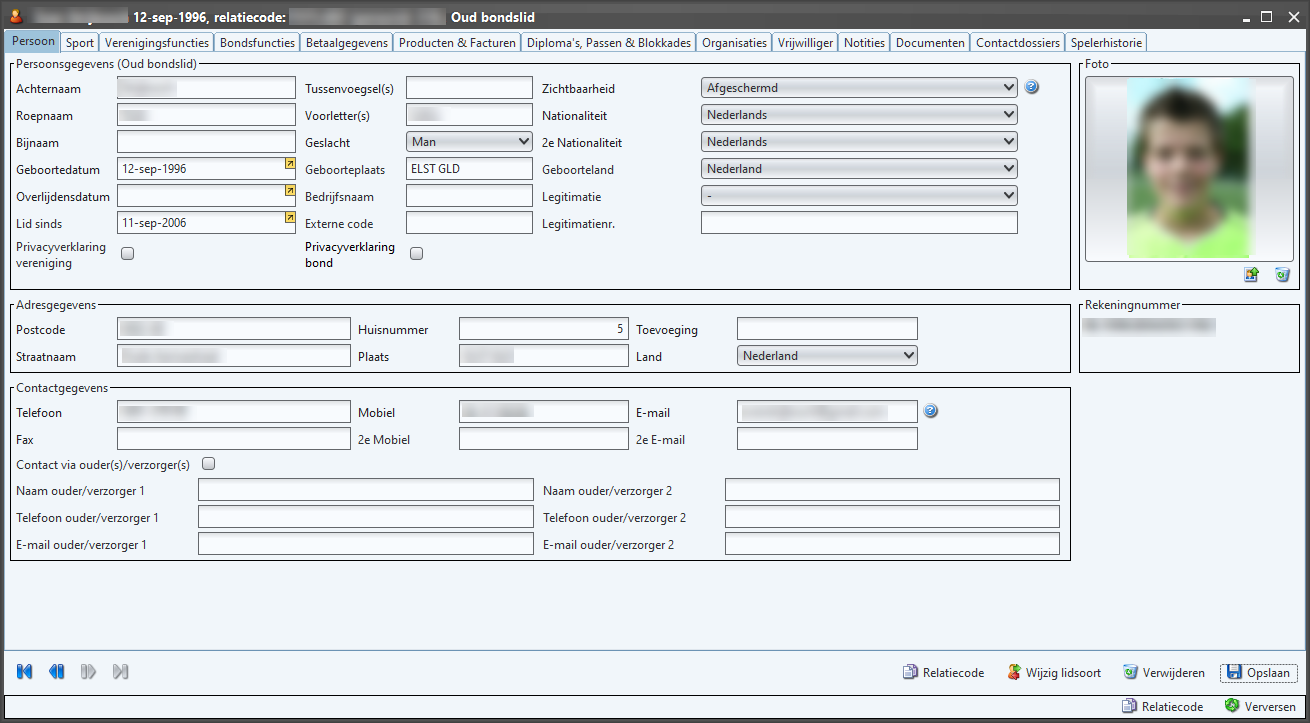Click the Relatiecode button beside Wijzig lidsoort

(943, 673)
